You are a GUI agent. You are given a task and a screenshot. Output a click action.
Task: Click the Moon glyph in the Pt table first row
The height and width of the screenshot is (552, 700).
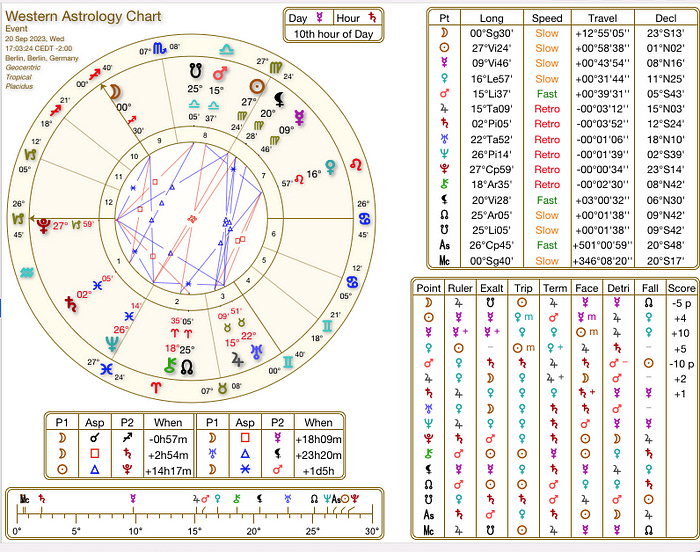[x=444, y=33]
